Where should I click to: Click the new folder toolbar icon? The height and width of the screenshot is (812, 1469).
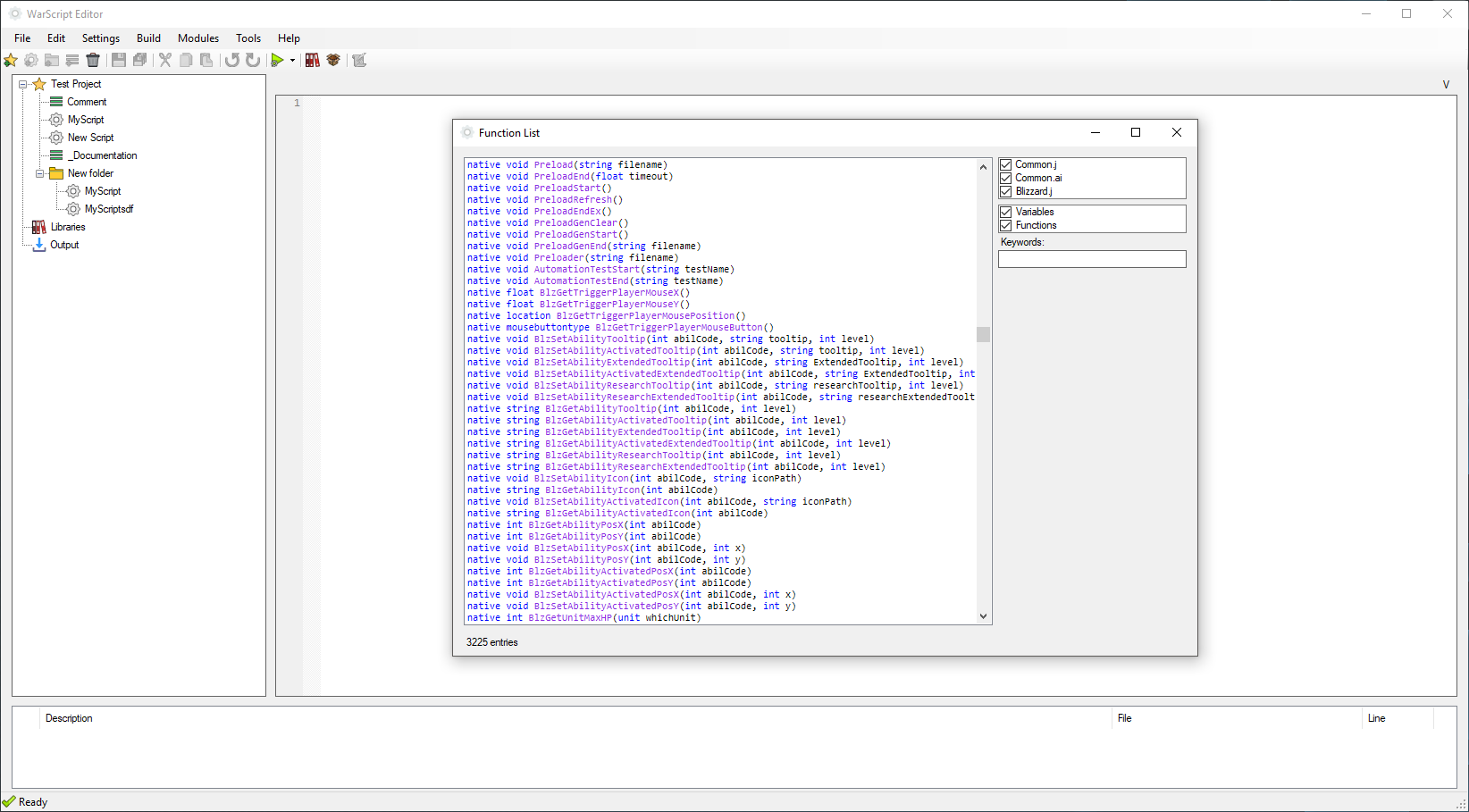coord(52,60)
